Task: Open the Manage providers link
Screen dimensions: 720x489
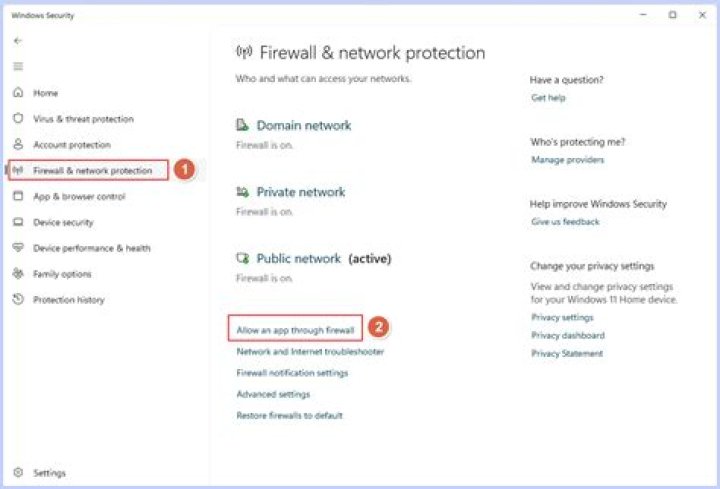Action: click(x=567, y=160)
